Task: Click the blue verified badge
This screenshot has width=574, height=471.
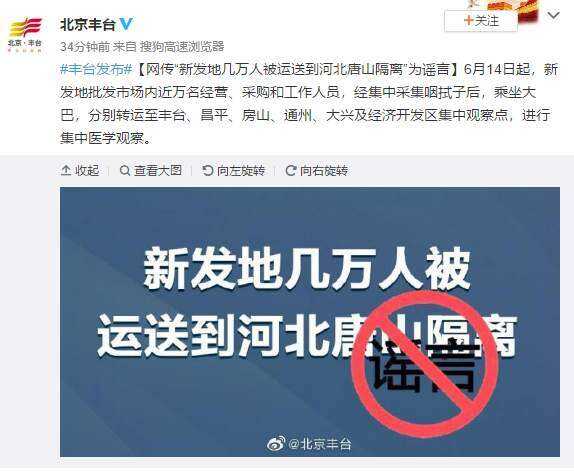Action: tap(126, 24)
